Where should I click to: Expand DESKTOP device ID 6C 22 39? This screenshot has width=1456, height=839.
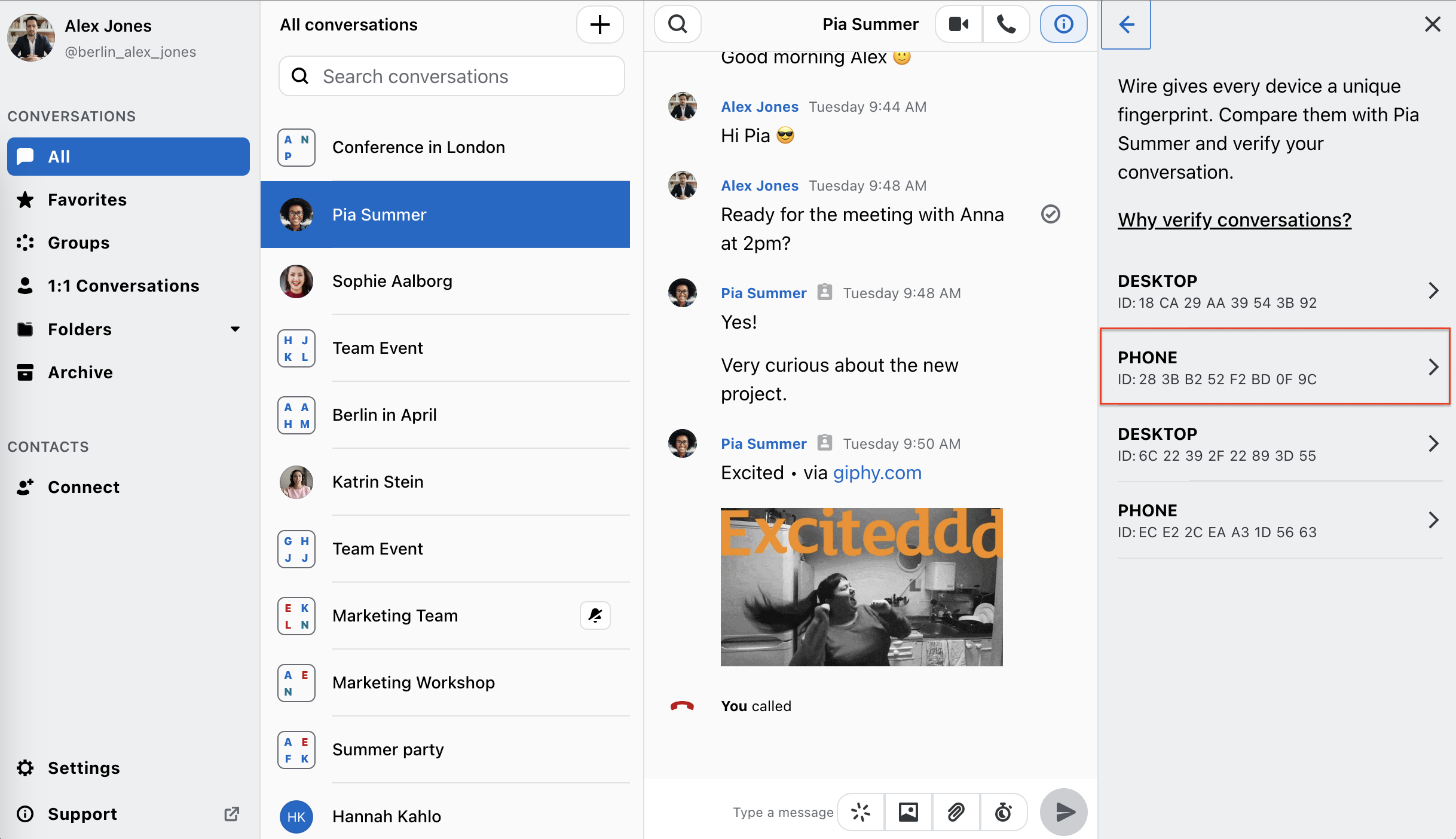tap(1280, 444)
